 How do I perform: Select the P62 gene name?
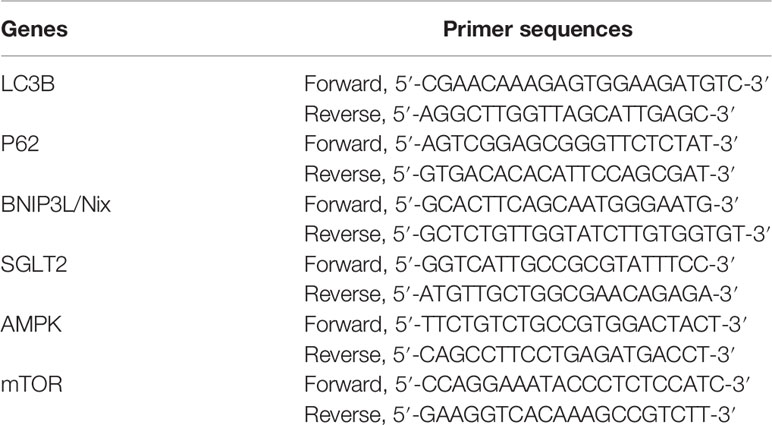point(20,144)
